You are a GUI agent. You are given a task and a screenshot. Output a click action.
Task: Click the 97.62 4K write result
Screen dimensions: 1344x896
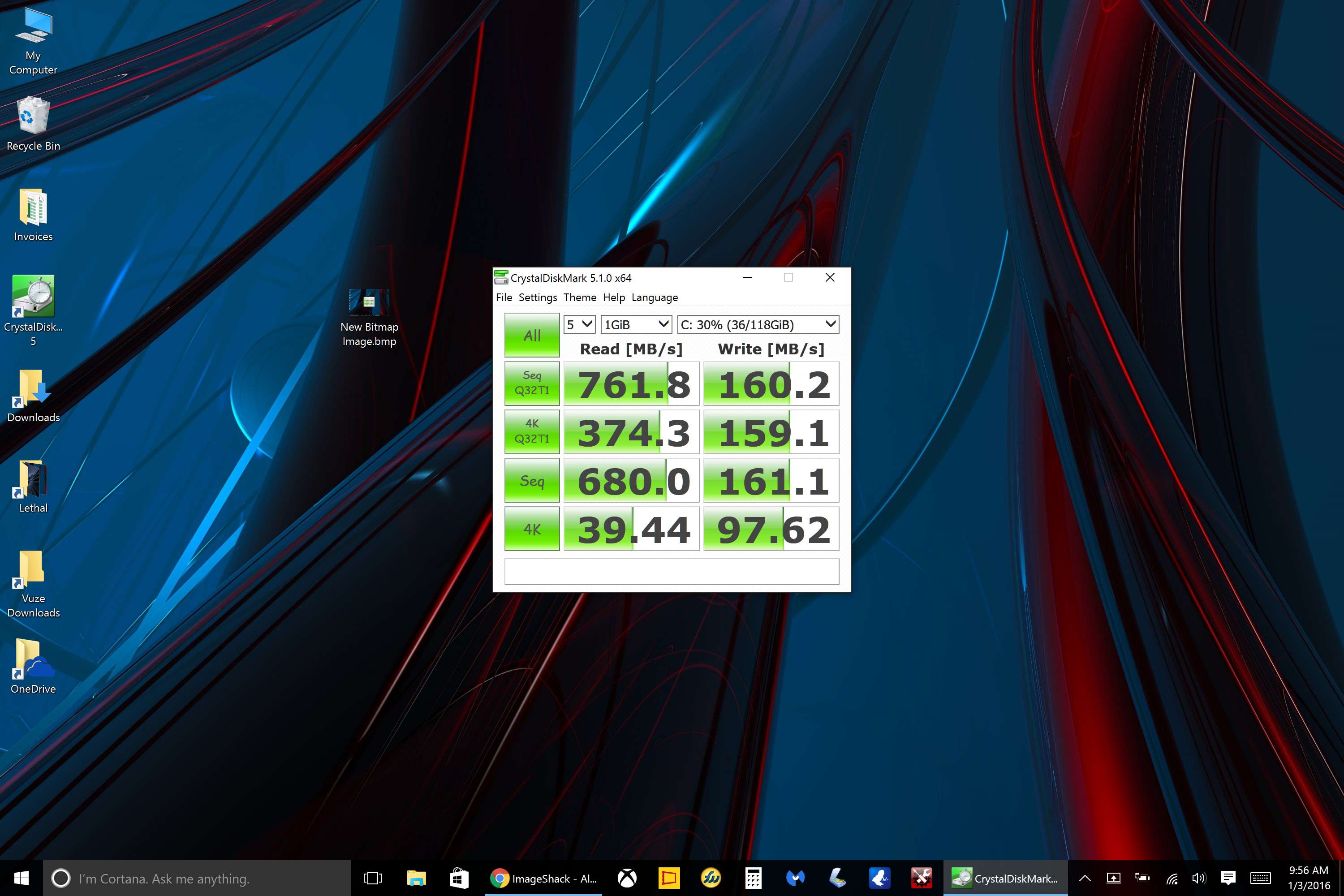pyautogui.click(x=771, y=529)
